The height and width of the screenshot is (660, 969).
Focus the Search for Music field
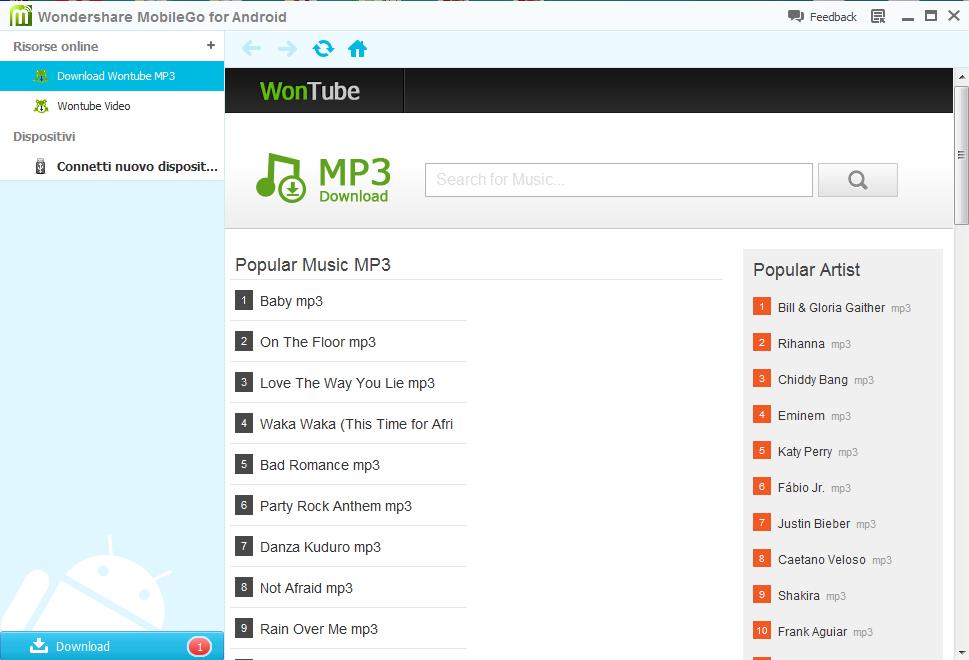pyautogui.click(x=619, y=180)
